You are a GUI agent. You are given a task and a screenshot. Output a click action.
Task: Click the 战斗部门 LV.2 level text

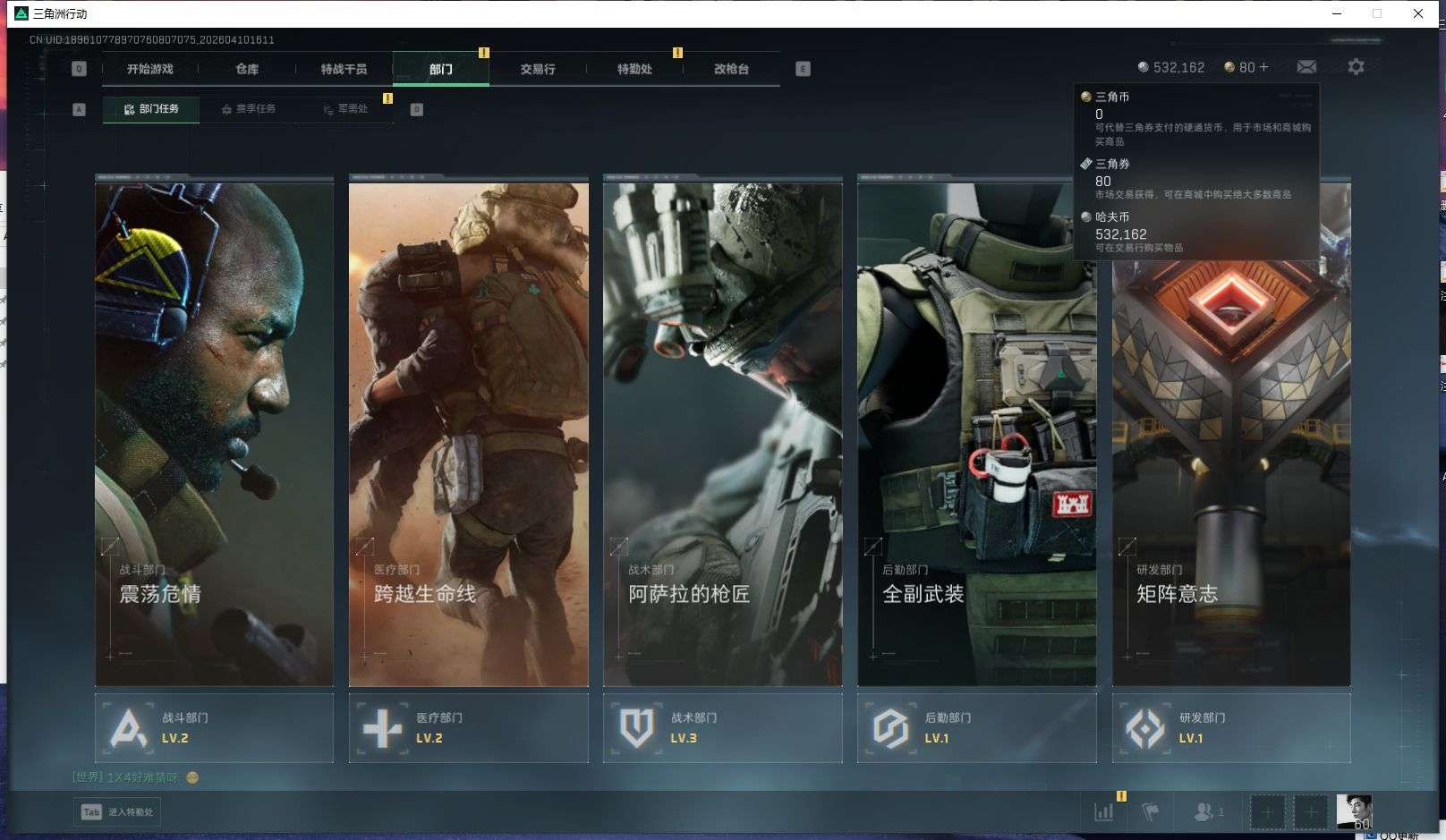click(175, 738)
